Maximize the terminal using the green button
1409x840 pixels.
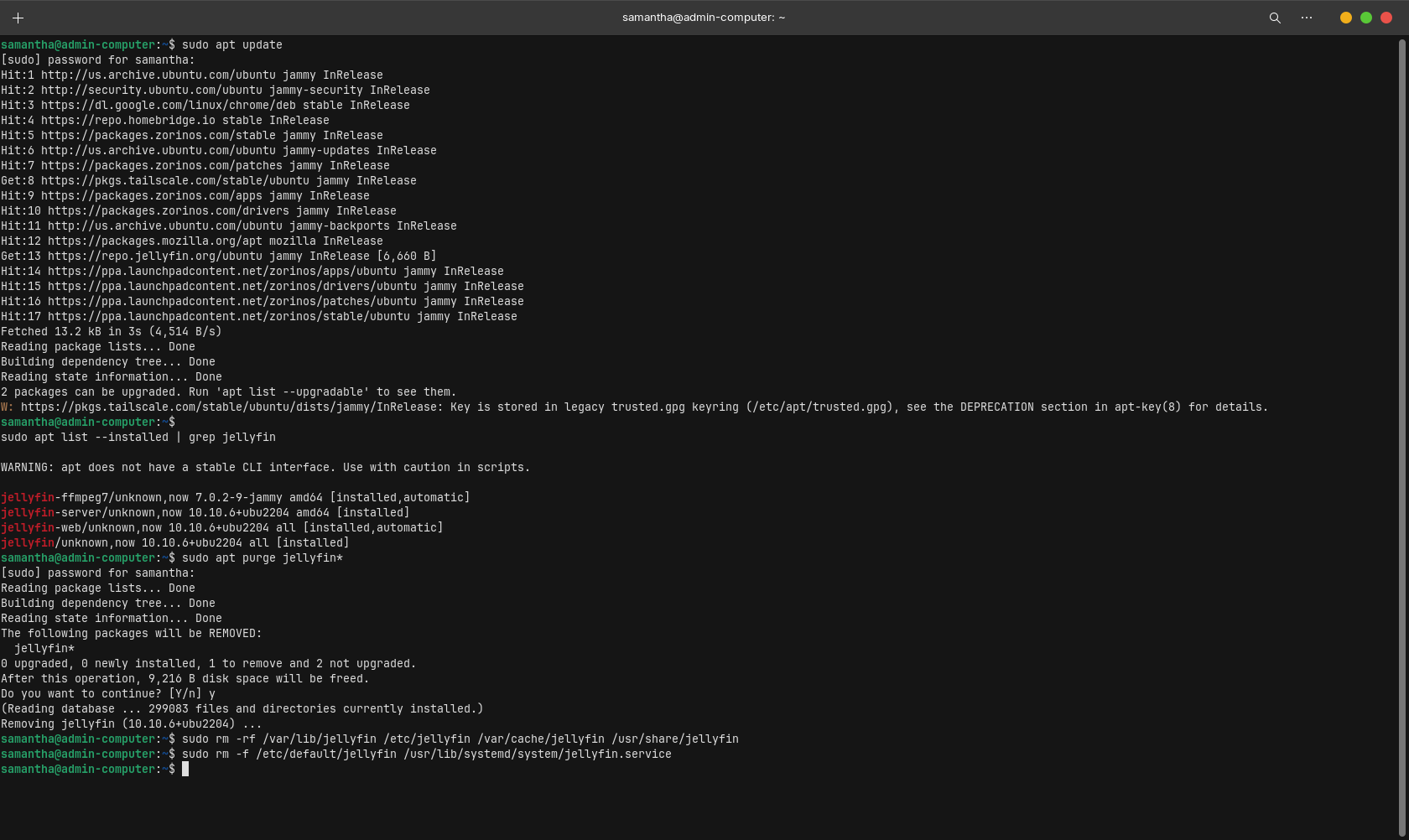1366,18
